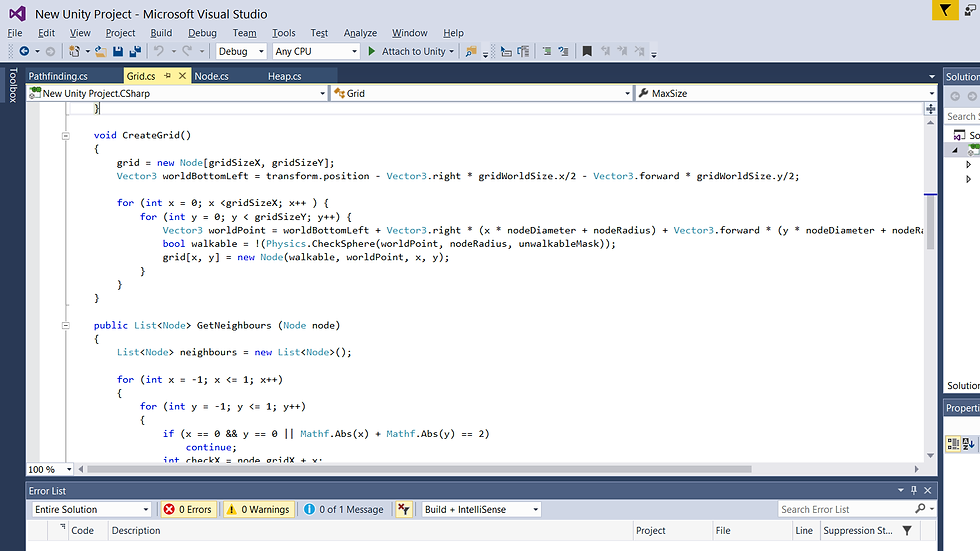Click the Clear Bookmarks icon
This screenshot has height=551, width=980.
click(x=639, y=51)
